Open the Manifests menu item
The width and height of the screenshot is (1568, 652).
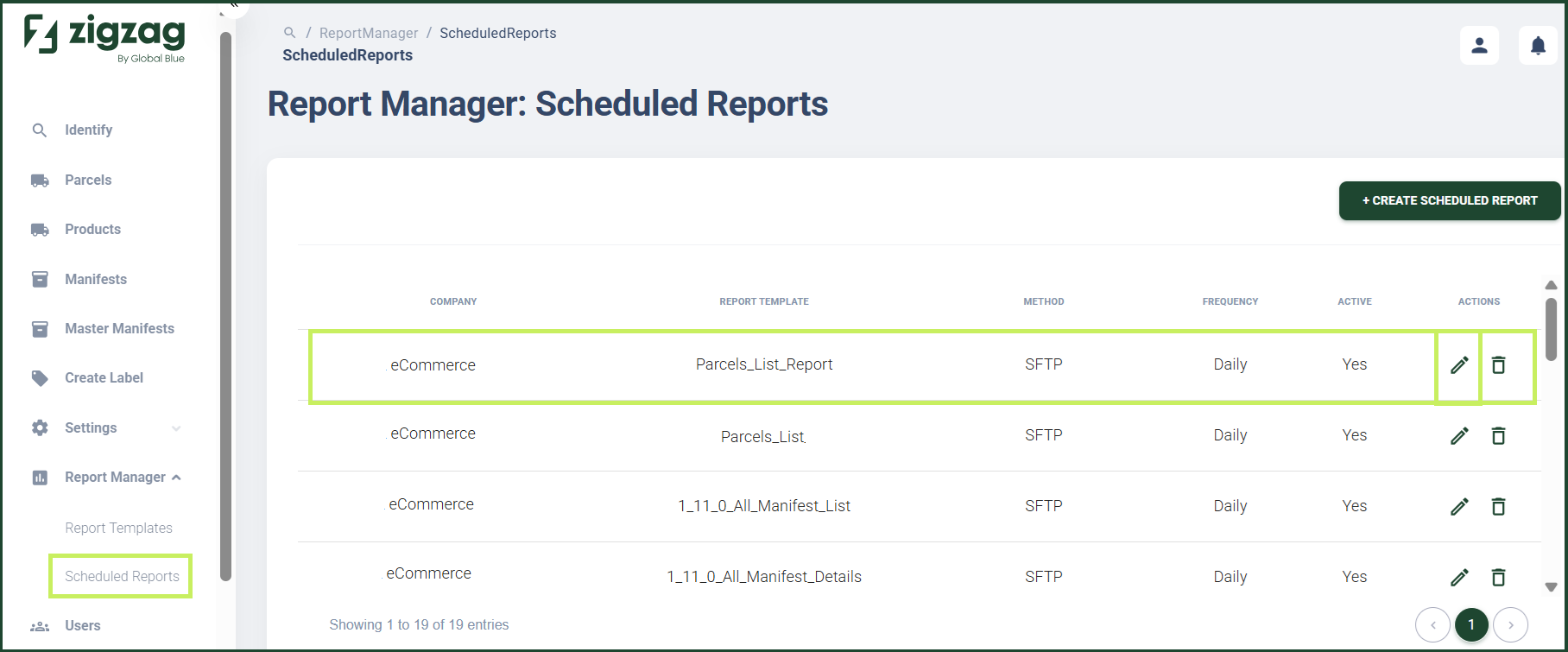96,280
